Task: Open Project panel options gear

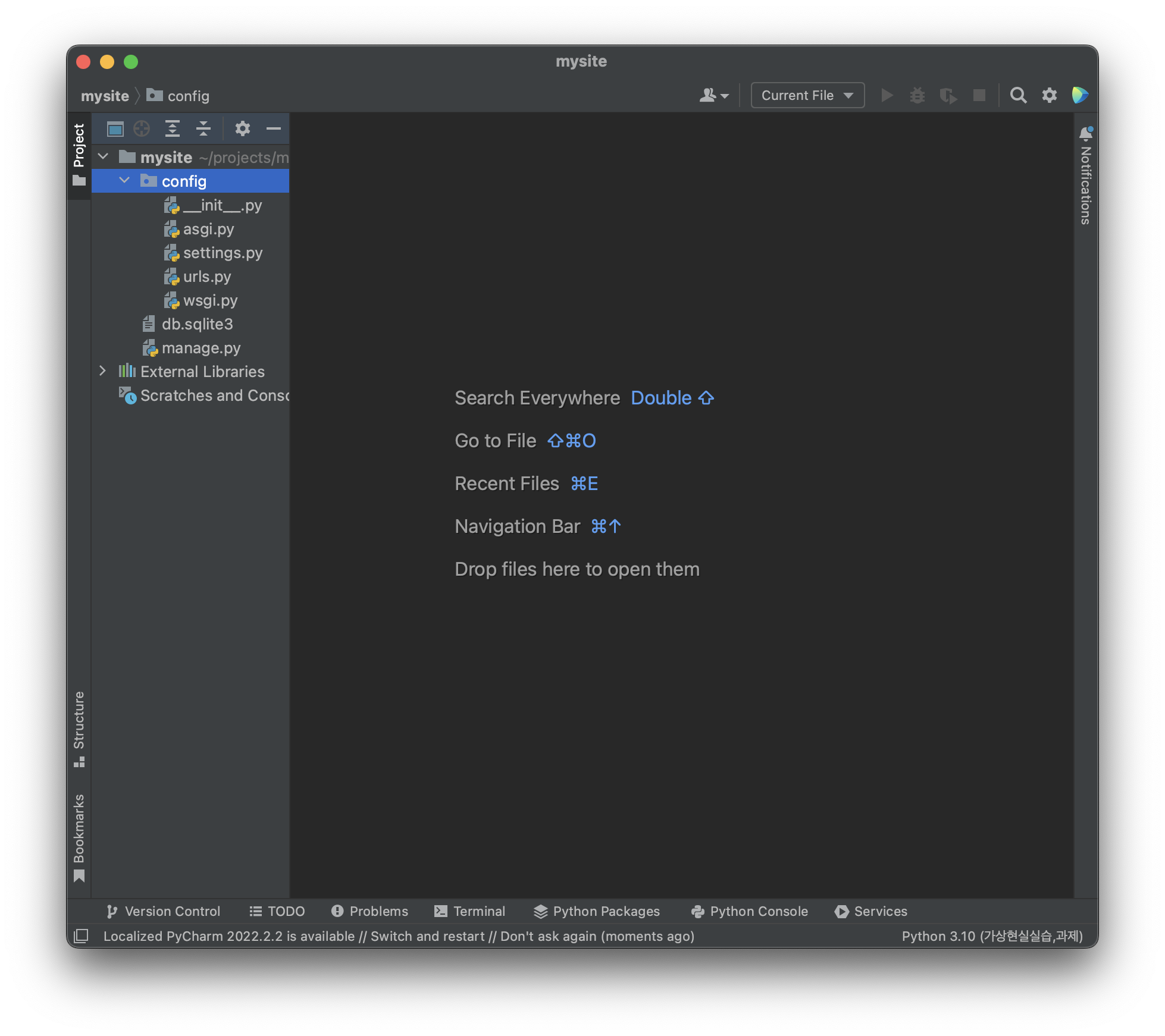Action: pos(242,128)
